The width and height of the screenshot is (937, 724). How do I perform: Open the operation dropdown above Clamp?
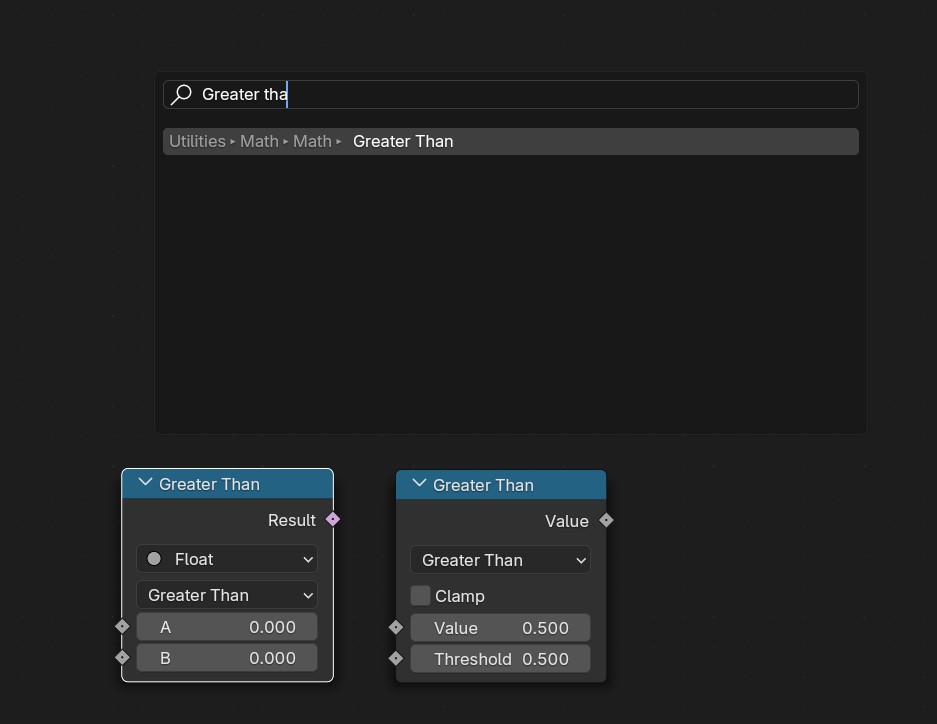click(501, 560)
